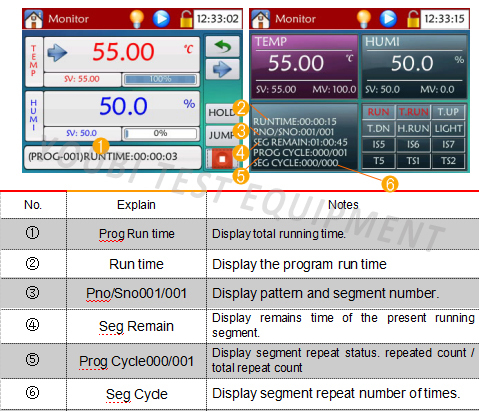Image resolution: width=479 pixels, height=411 pixels.
Task: Click 'Display total running time.' note
Action: 279,234
